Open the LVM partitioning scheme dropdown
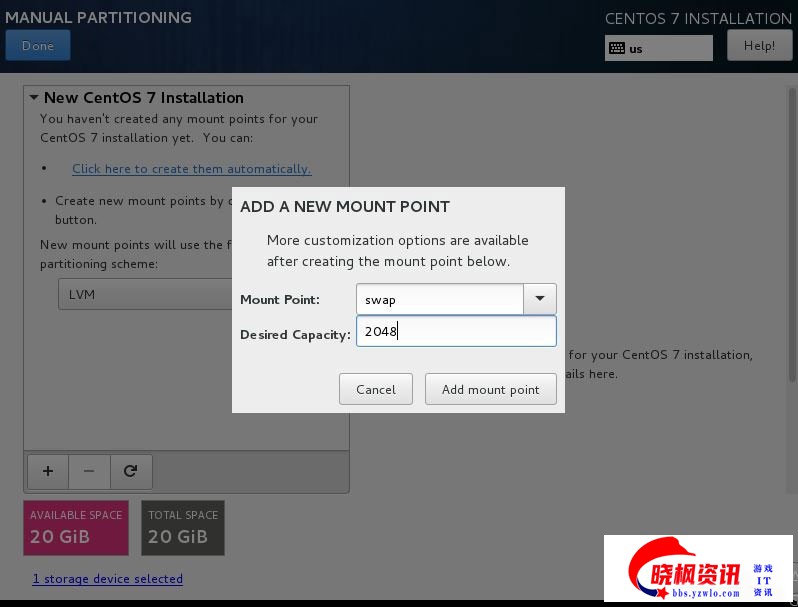The width and height of the screenshot is (798, 607). (x=145, y=295)
